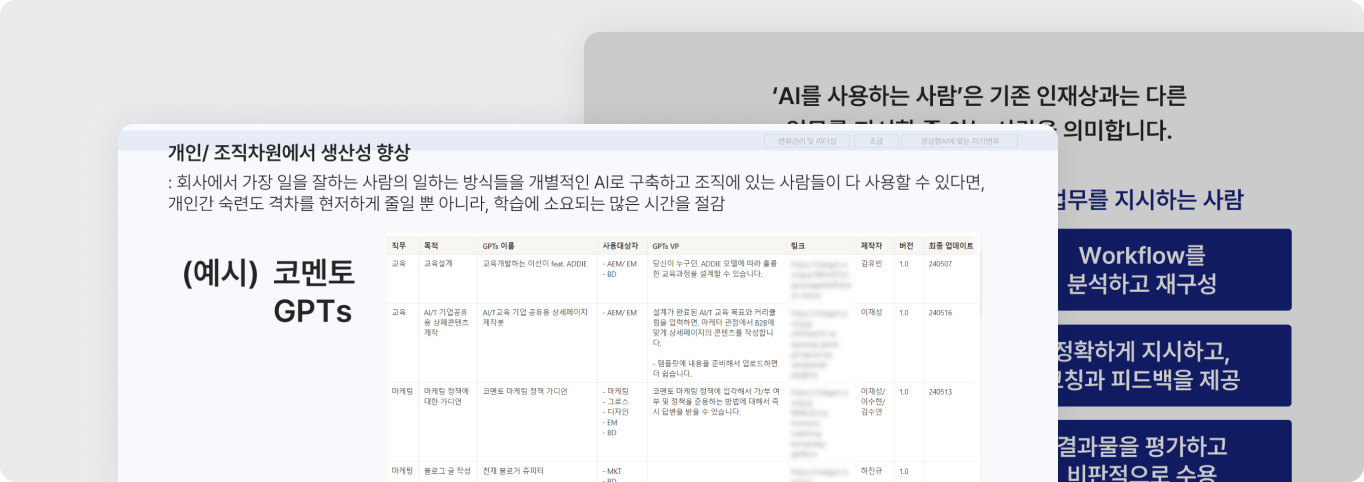Click the '사용대상자' column header
1364x482 pixels.
click(620, 245)
